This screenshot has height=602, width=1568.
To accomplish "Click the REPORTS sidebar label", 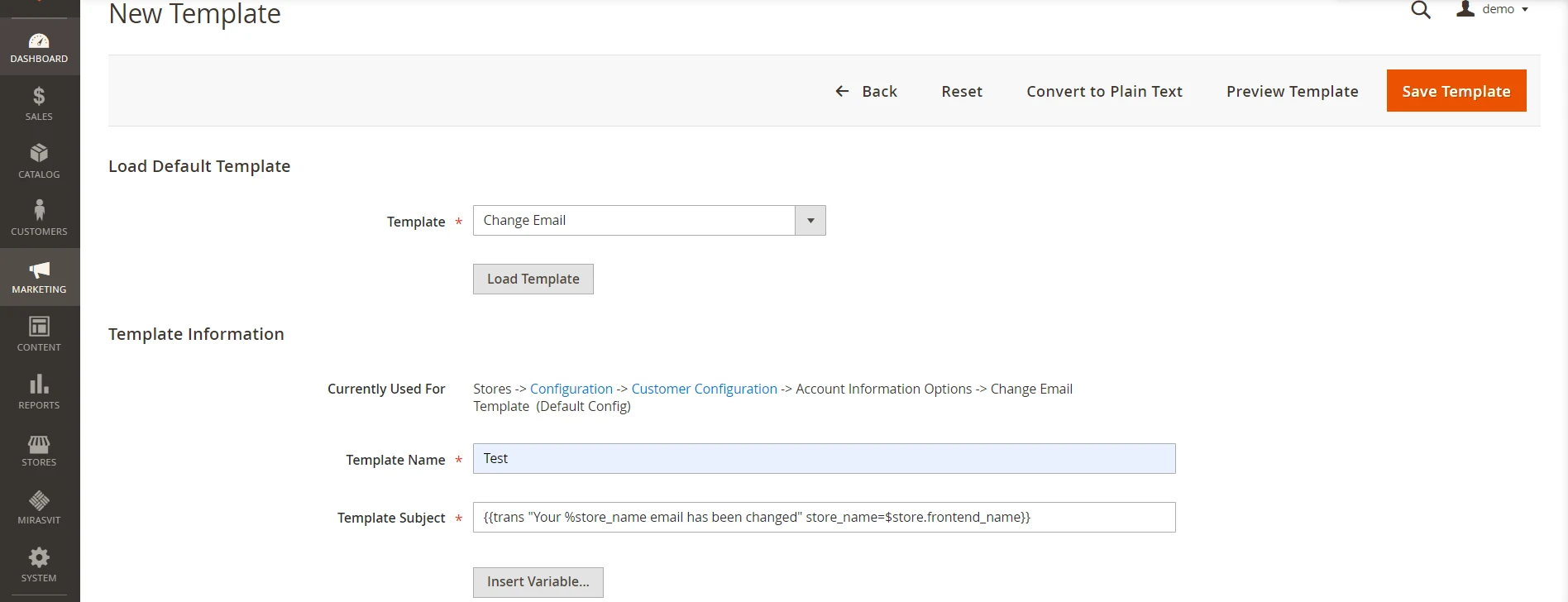I will 39,405.
